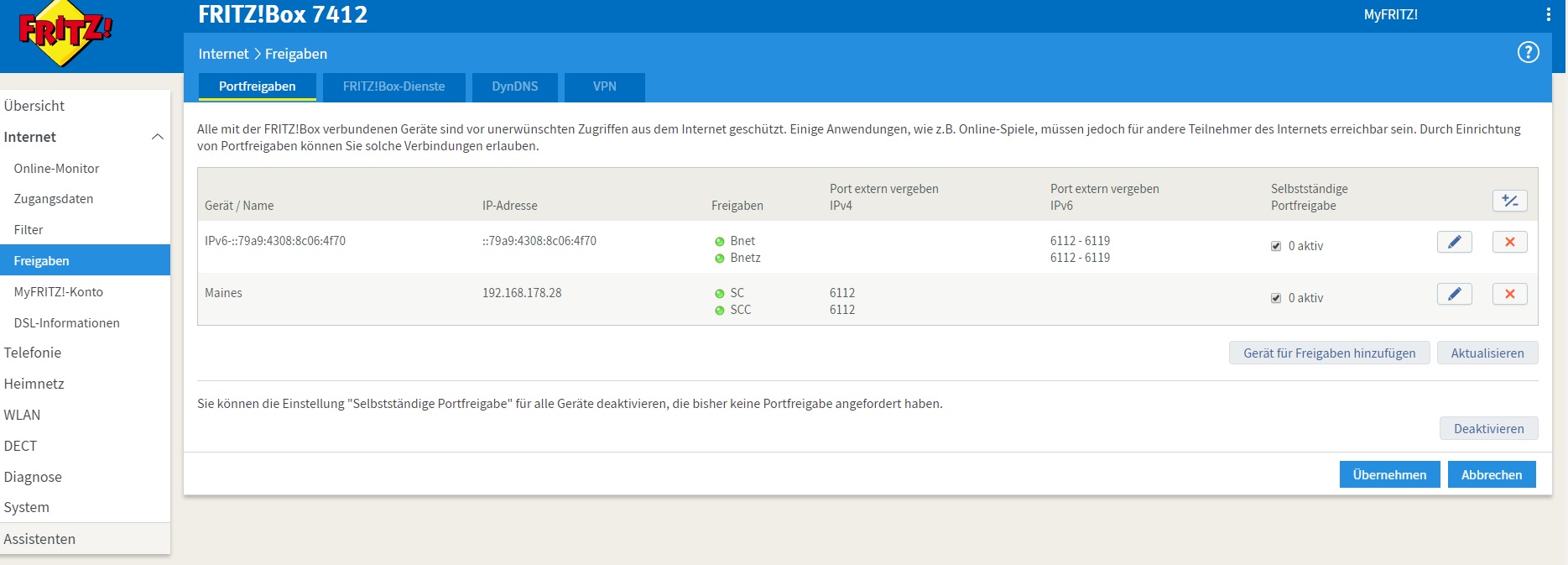Edit the IPv6 device port sharing entry
Viewport: 1568px width, 565px height.
pyautogui.click(x=1454, y=243)
